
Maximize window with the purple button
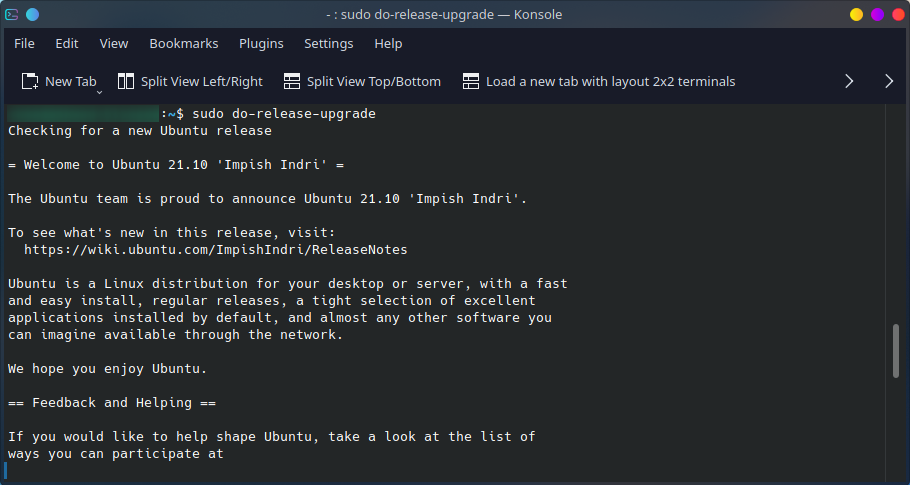(877, 15)
